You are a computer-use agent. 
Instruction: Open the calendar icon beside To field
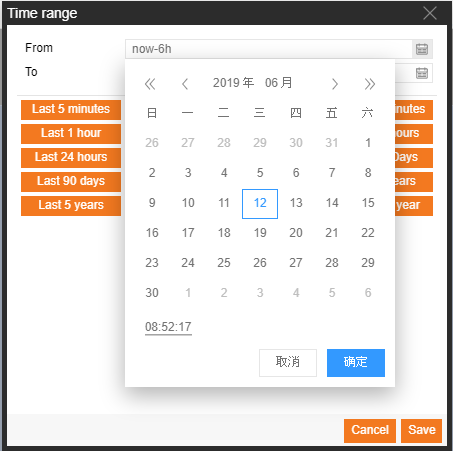coord(422,73)
